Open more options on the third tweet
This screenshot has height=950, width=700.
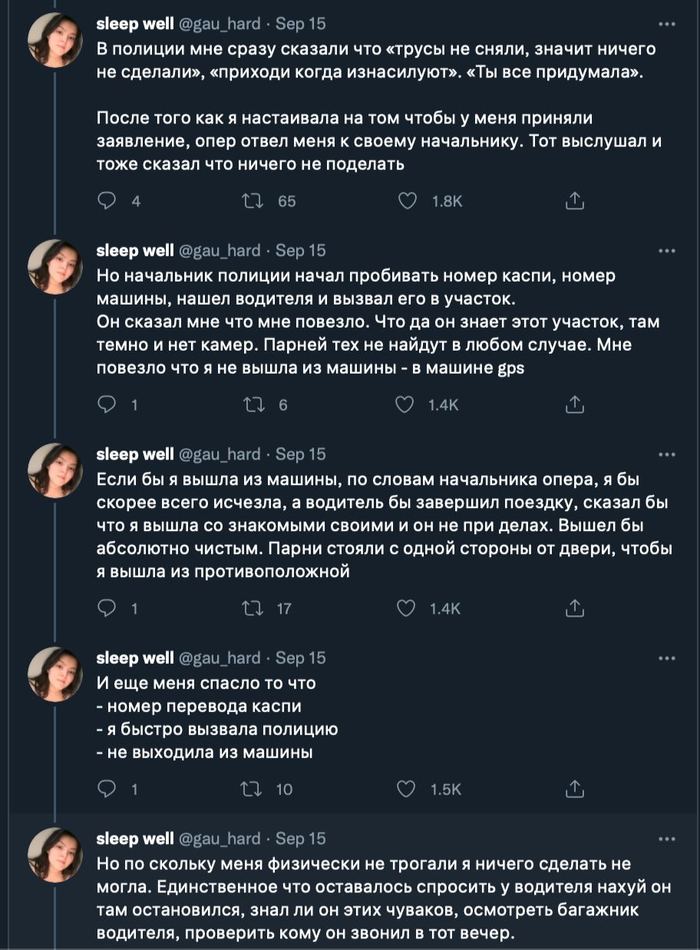tap(666, 454)
